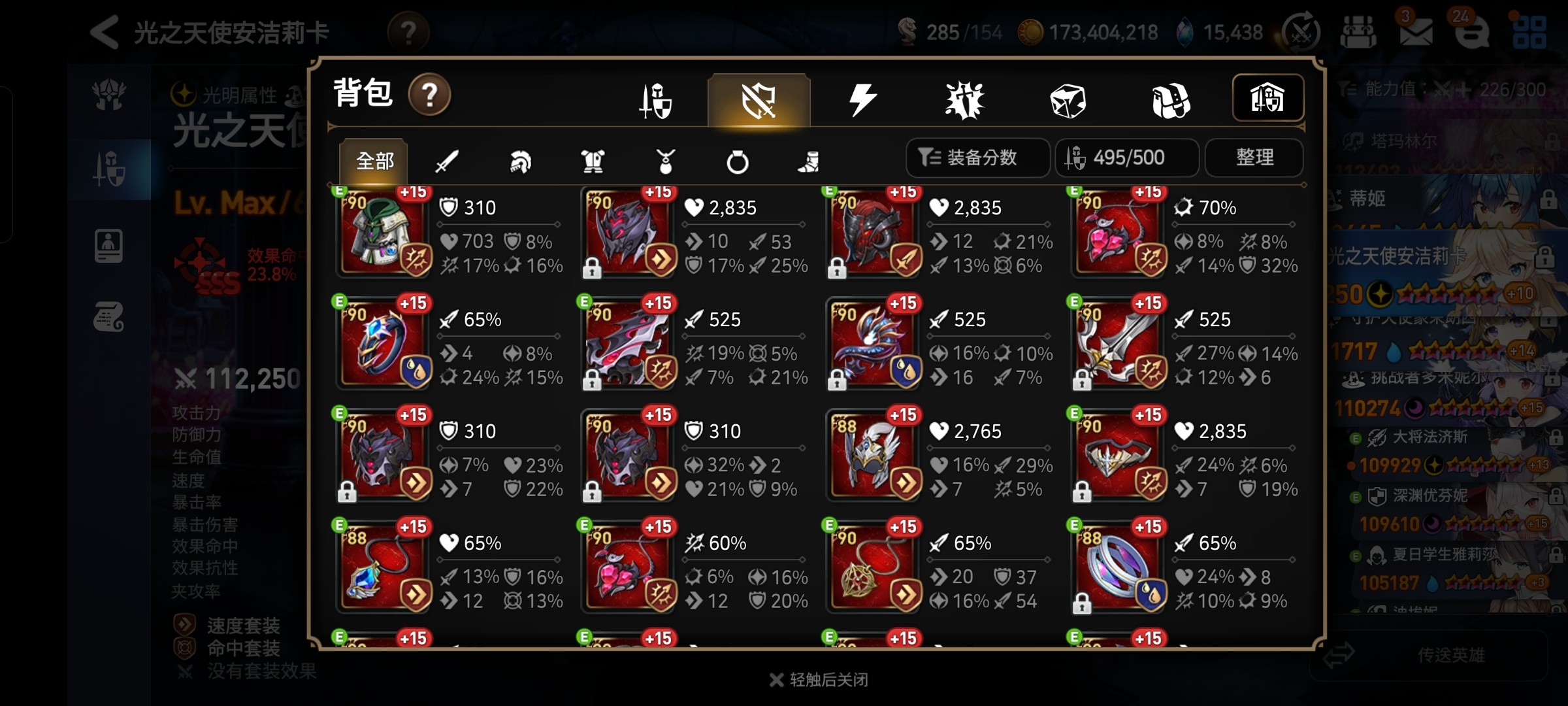Select the necklace filter icon
The height and width of the screenshot is (706, 1568).
tap(665, 161)
